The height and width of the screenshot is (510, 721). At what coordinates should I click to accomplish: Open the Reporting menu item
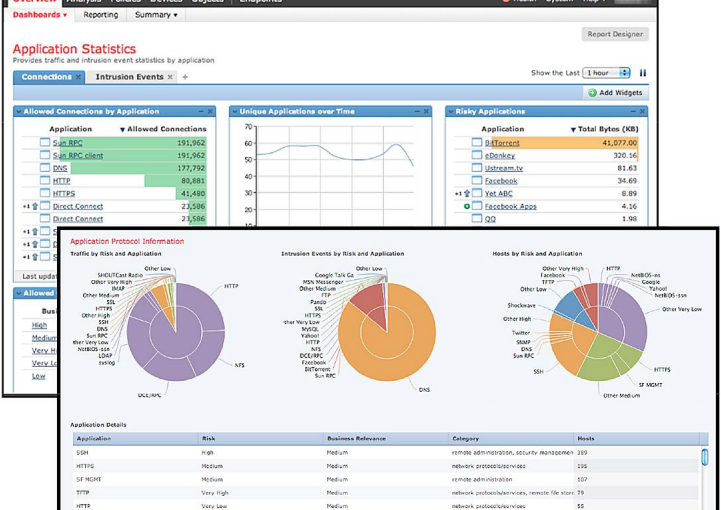click(x=100, y=15)
